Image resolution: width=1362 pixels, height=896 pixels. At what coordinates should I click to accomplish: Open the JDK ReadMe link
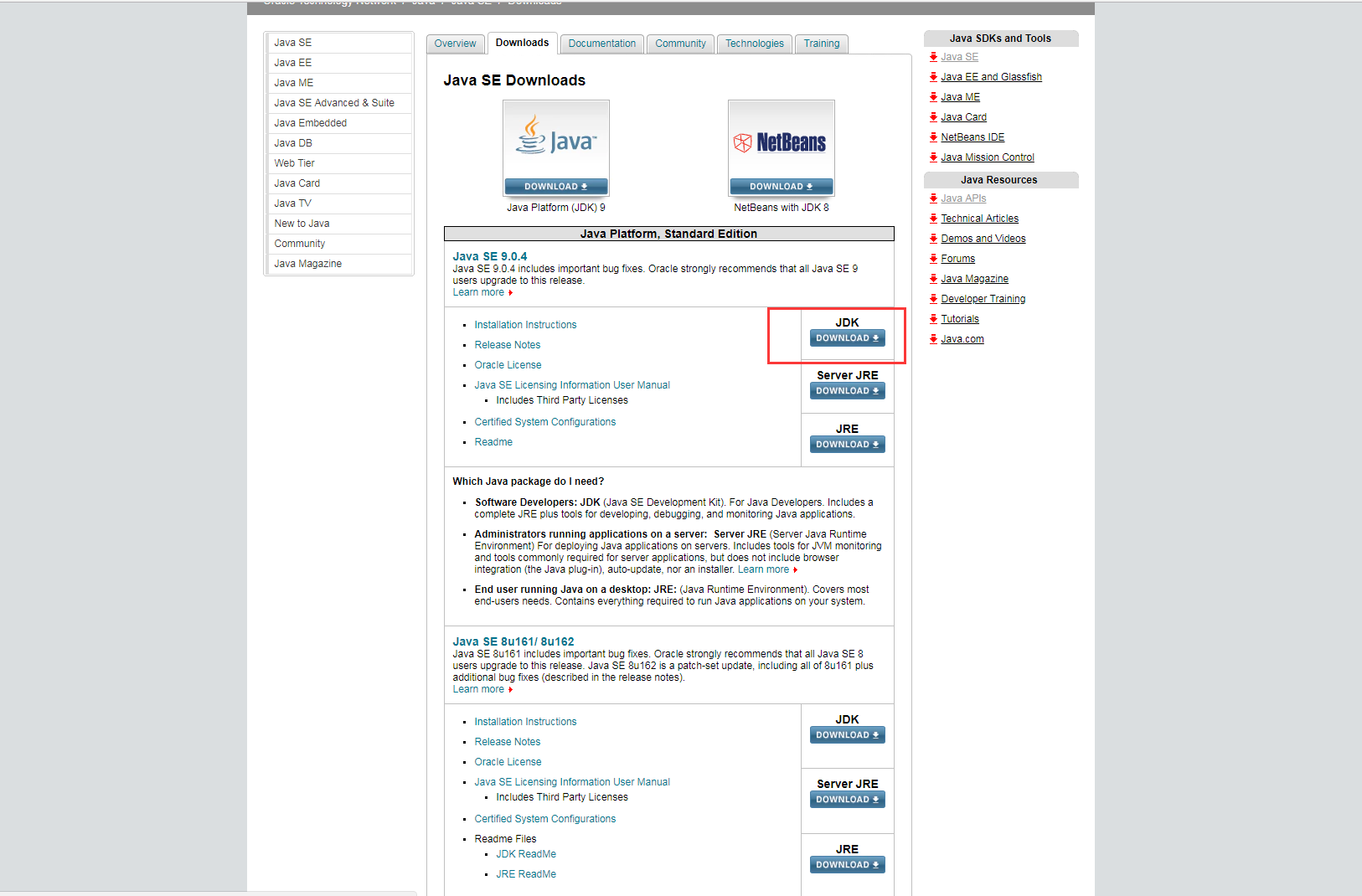tap(526, 854)
